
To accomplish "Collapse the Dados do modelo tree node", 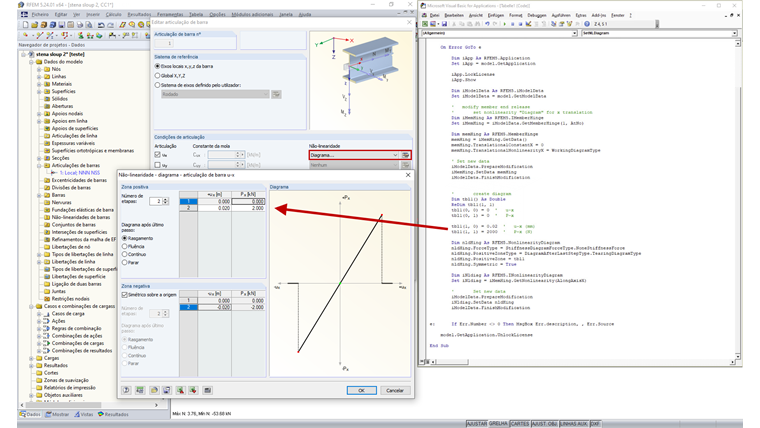I will click(32, 62).
